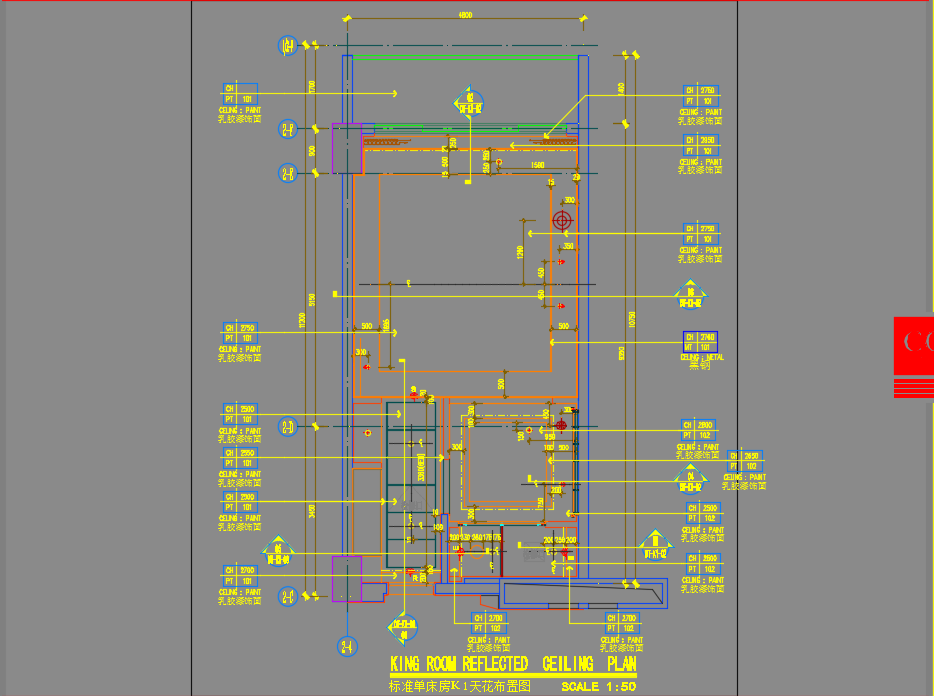Click the "5150" vertical dimension text

313,299
